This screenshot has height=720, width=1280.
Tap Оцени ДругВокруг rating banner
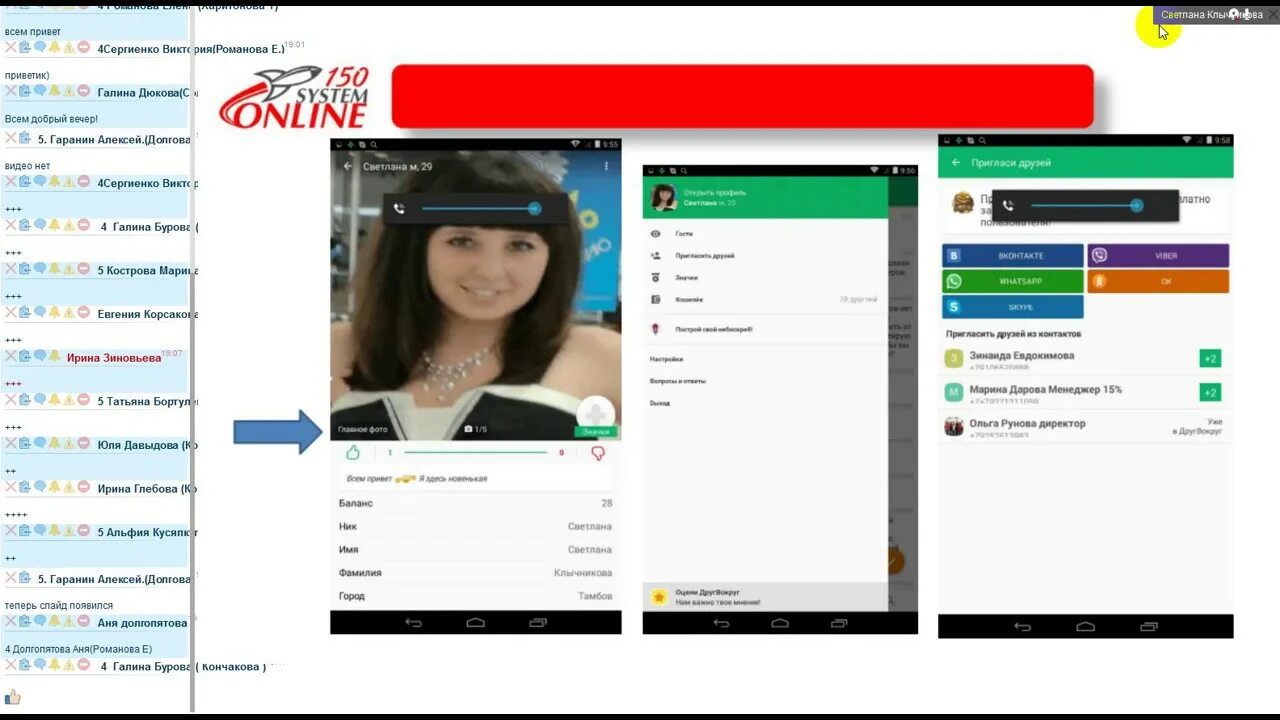[765, 597]
